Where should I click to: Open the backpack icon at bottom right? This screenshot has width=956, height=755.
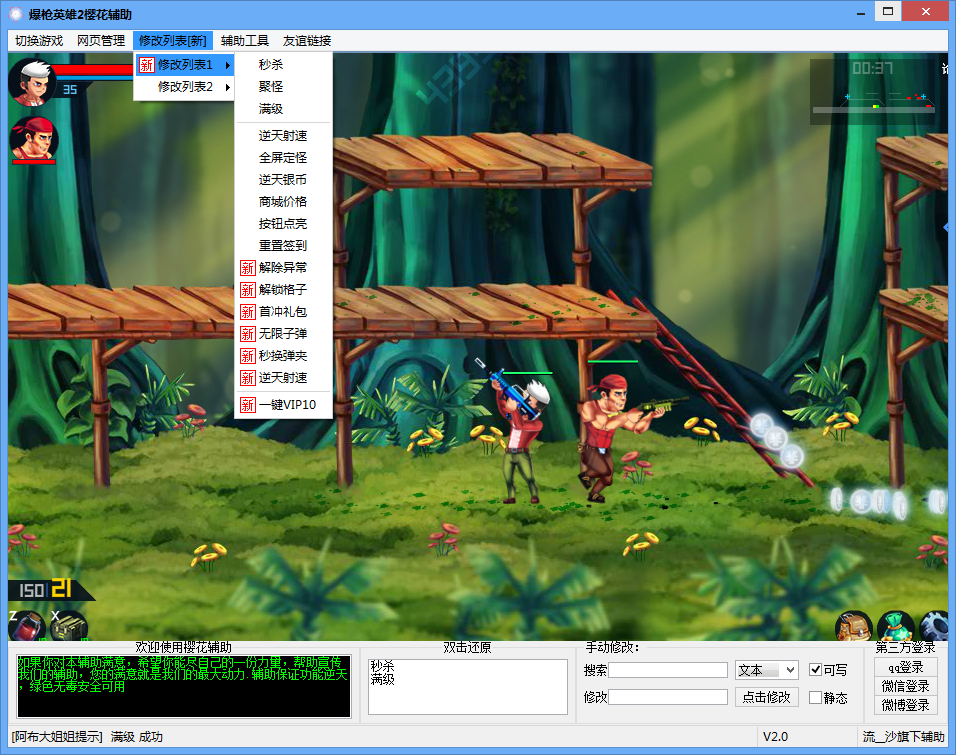[x=854, y=626]
